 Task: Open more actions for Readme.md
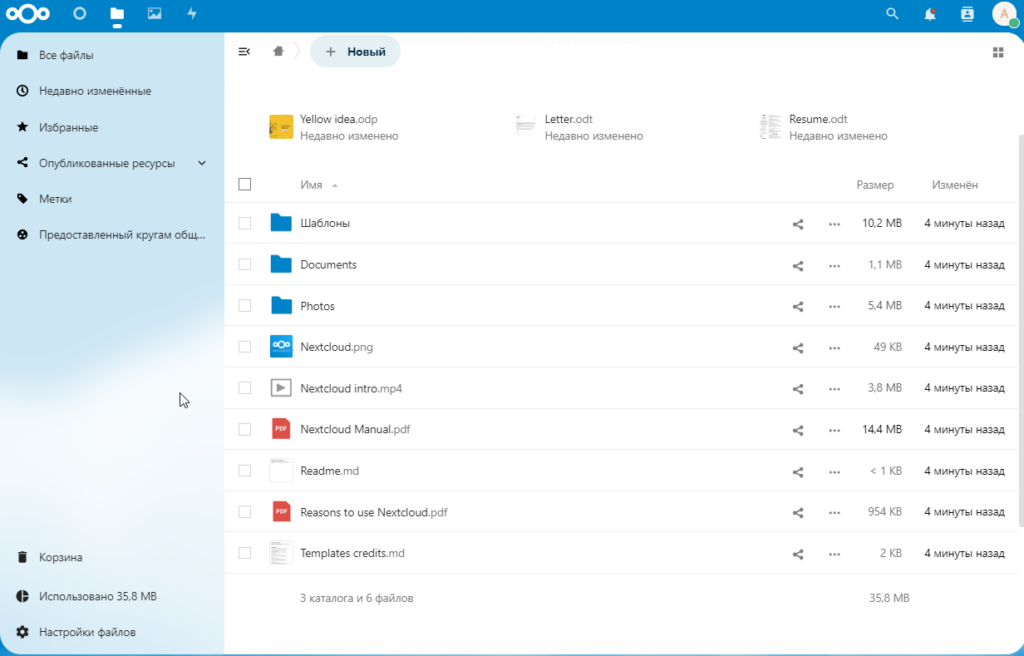pyautogui.click(x=835, y=472)
